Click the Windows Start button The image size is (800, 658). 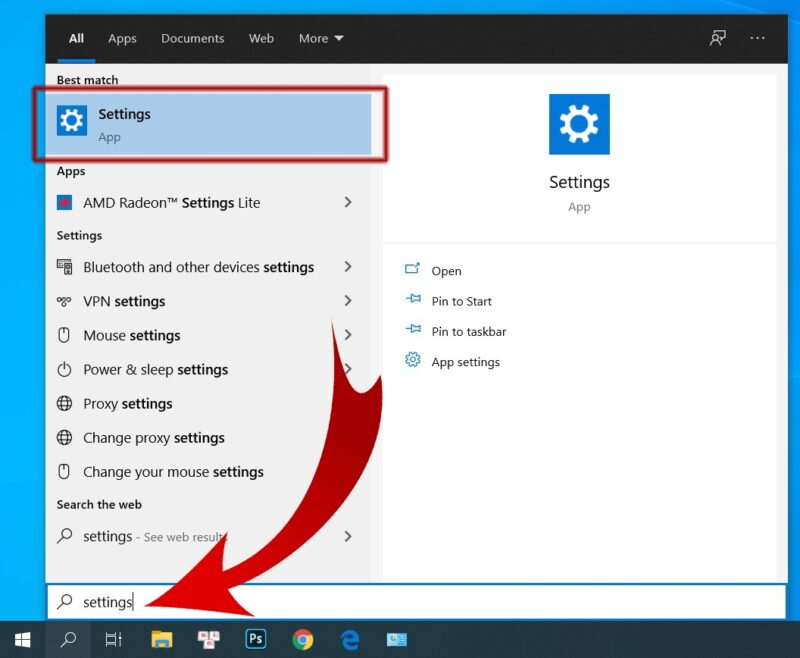[22, 639]
